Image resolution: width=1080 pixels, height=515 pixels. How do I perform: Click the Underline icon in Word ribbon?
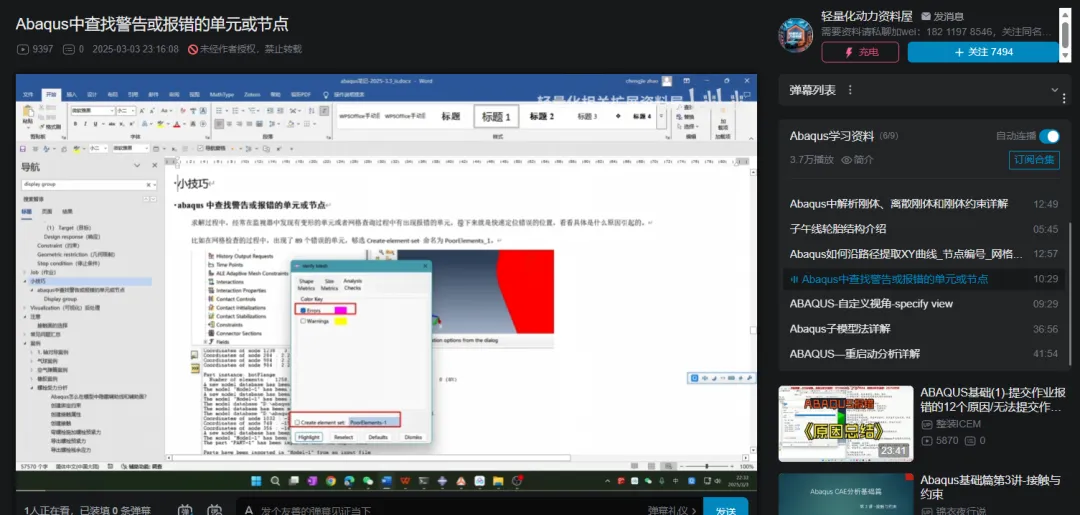[x=94, y=124]
